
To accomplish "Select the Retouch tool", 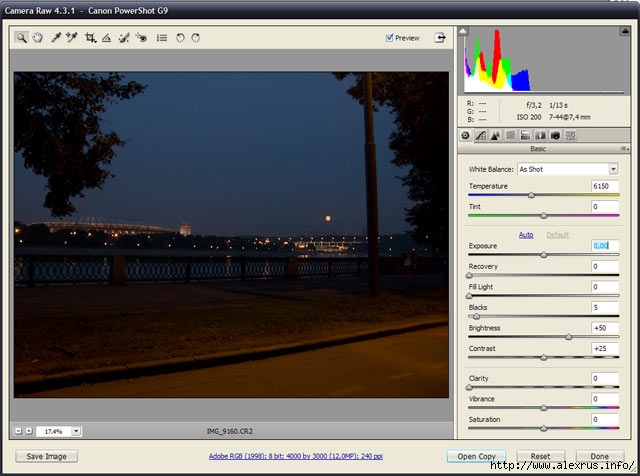I will [x=124, y=38].
